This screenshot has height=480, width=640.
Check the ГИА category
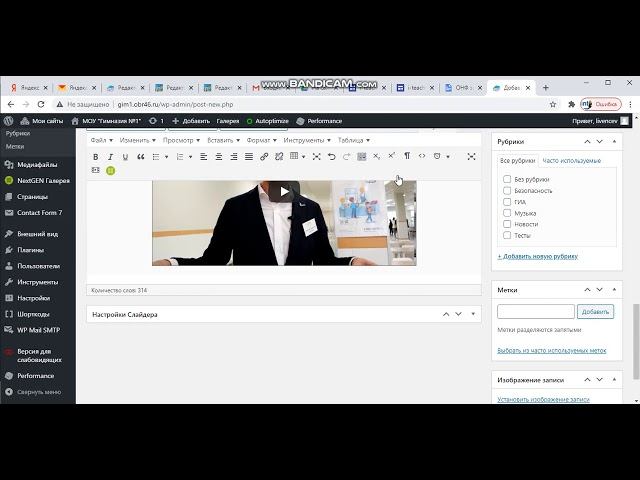(507, 202)
